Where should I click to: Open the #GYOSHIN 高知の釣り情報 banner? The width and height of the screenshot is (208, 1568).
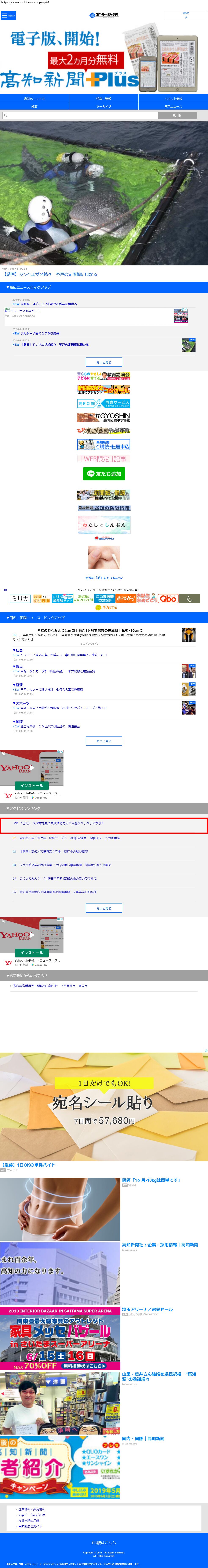coord(104,418)
